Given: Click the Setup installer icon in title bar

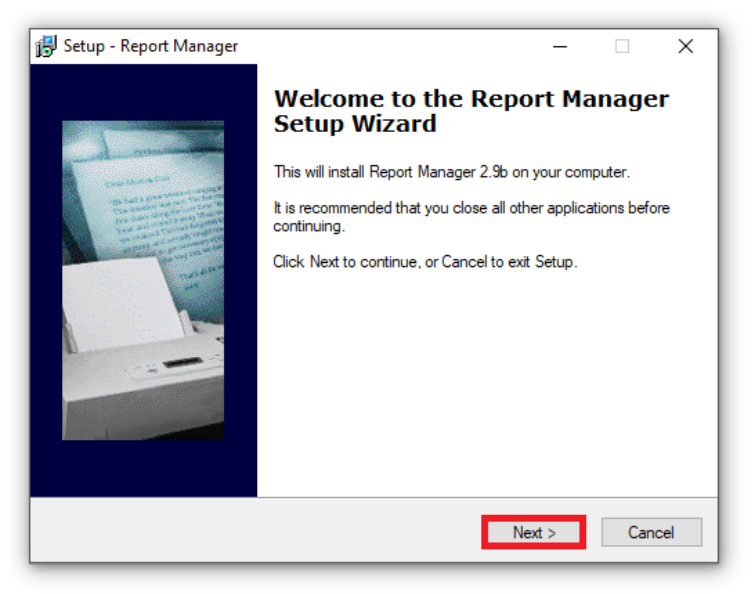Looking at the screenshot, I should (x=46, y=46).
